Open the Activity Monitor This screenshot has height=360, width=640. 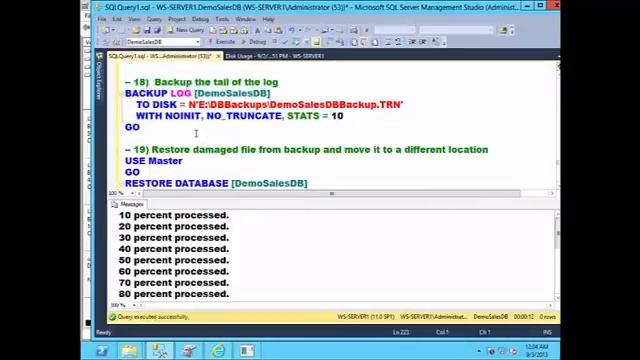click(x=354, y=30)
